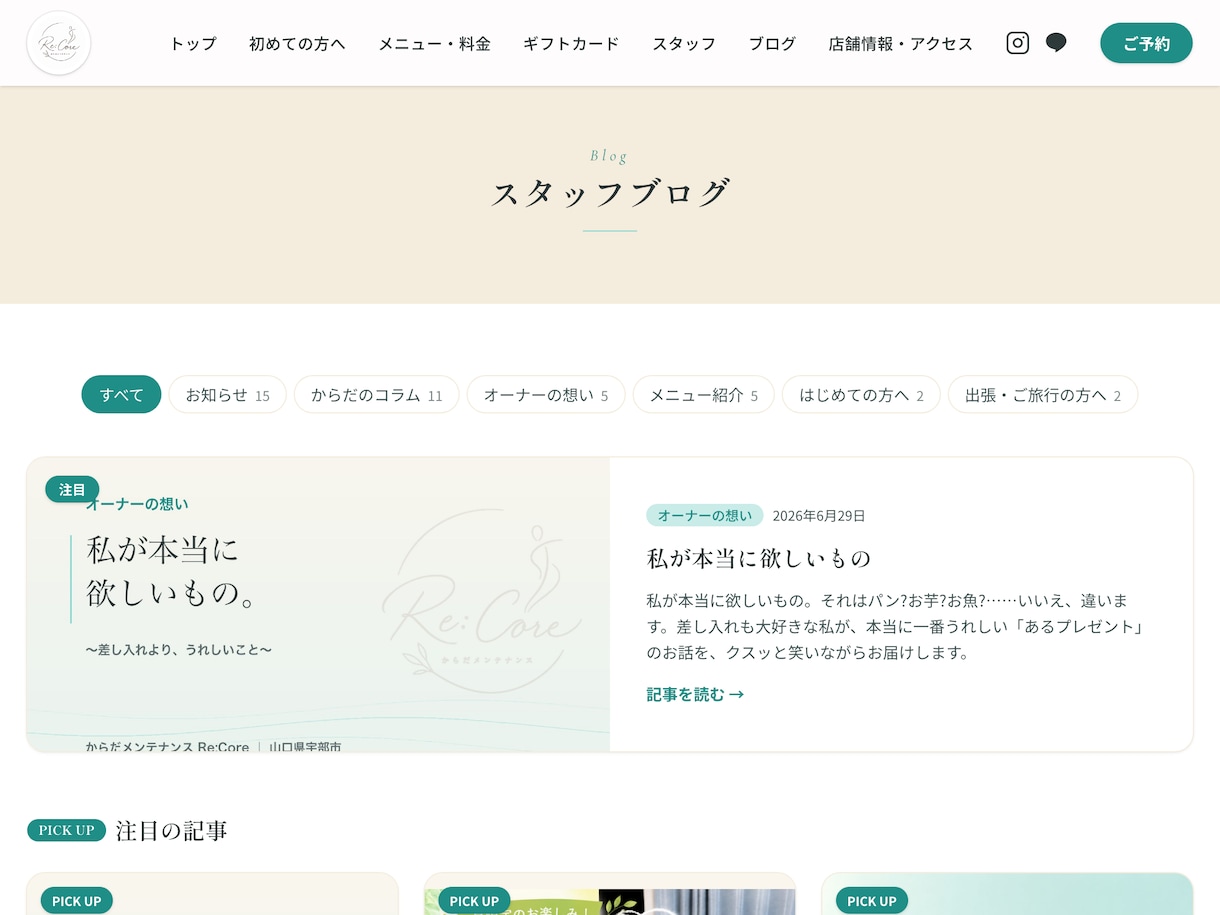The width and height of the screenshot is (1220, 915).
Task: Open メニュー・料金 page
Action: coord(434,44)
